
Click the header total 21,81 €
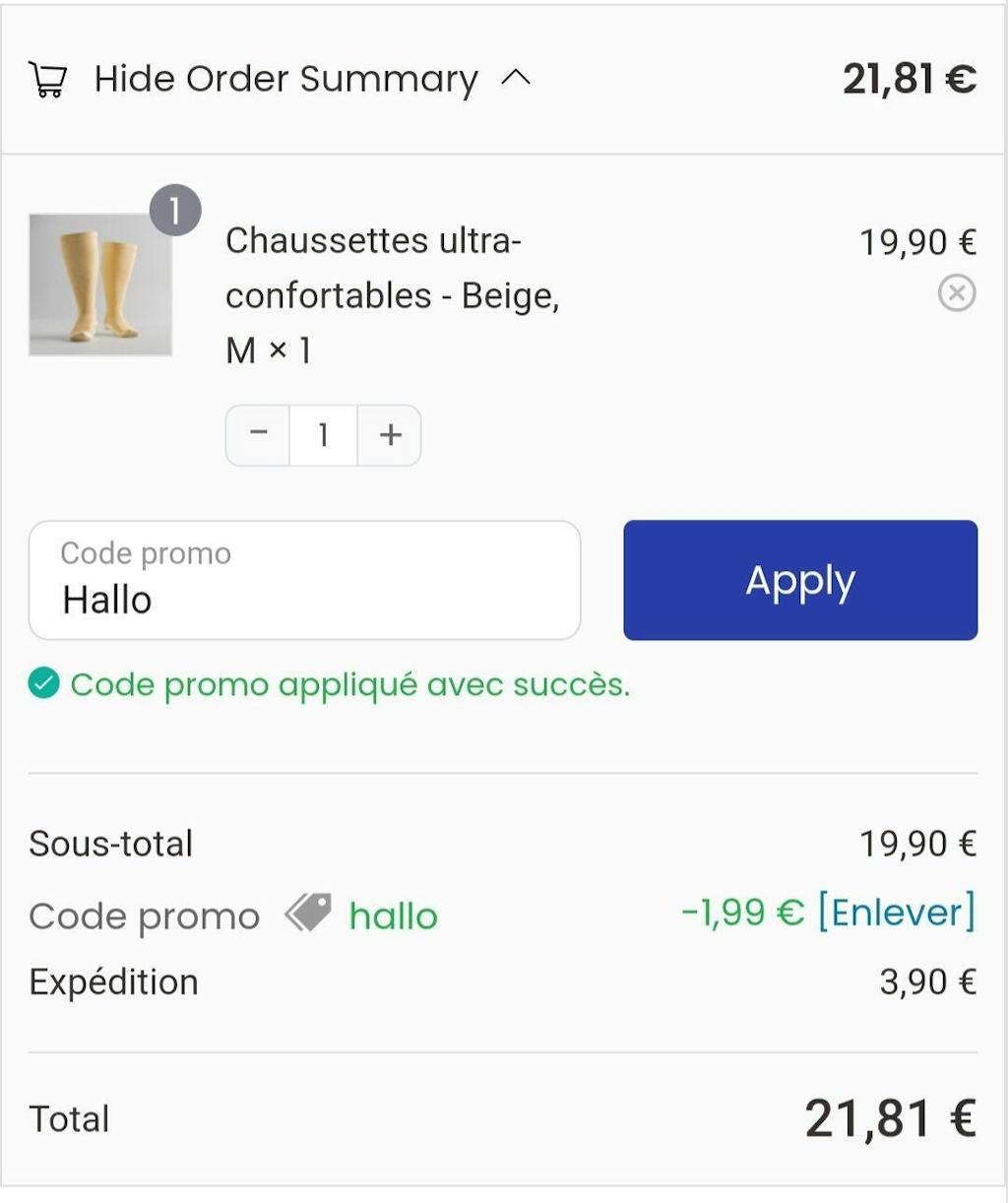909,79
